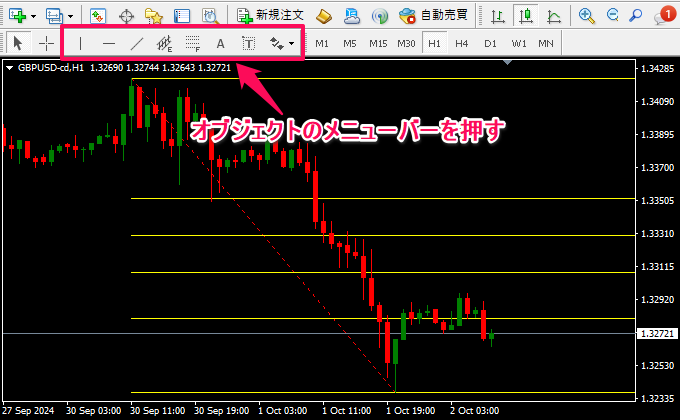Click the 新規注文 new order button
The width and height of the screenshot is (680, 420).
(x=270, y=16)
